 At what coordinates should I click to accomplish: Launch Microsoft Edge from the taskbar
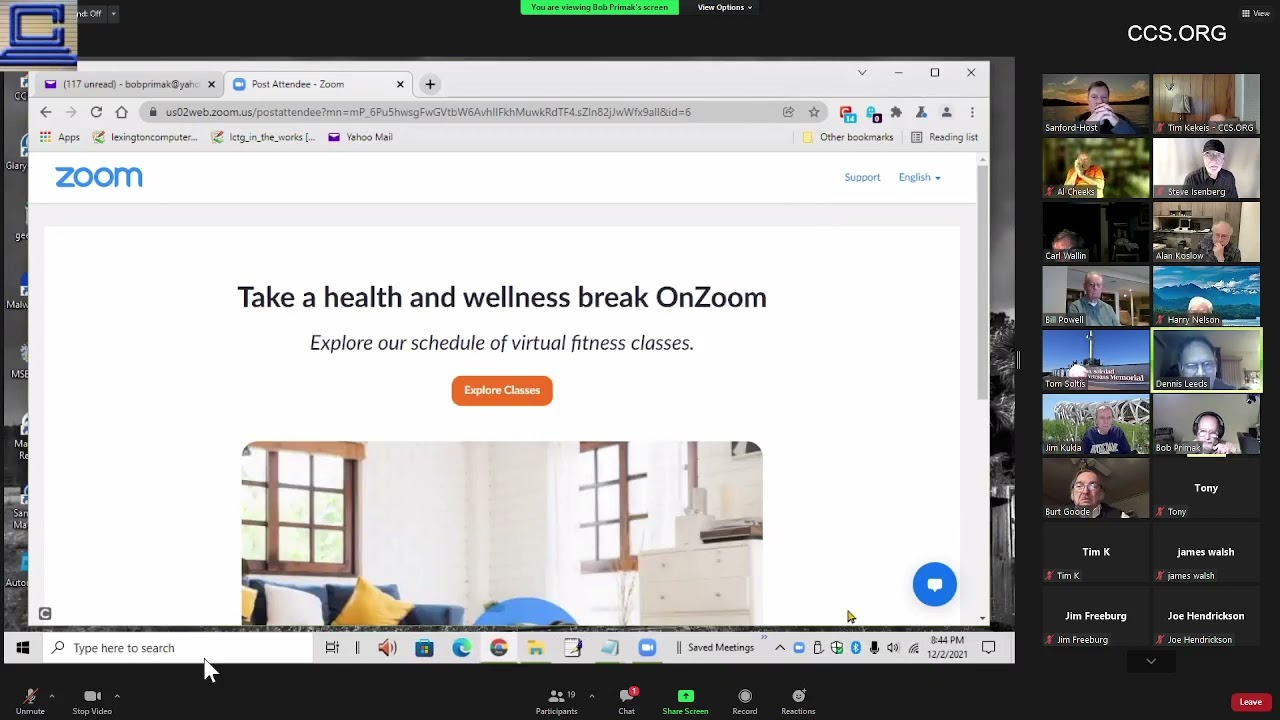[461, 648]
